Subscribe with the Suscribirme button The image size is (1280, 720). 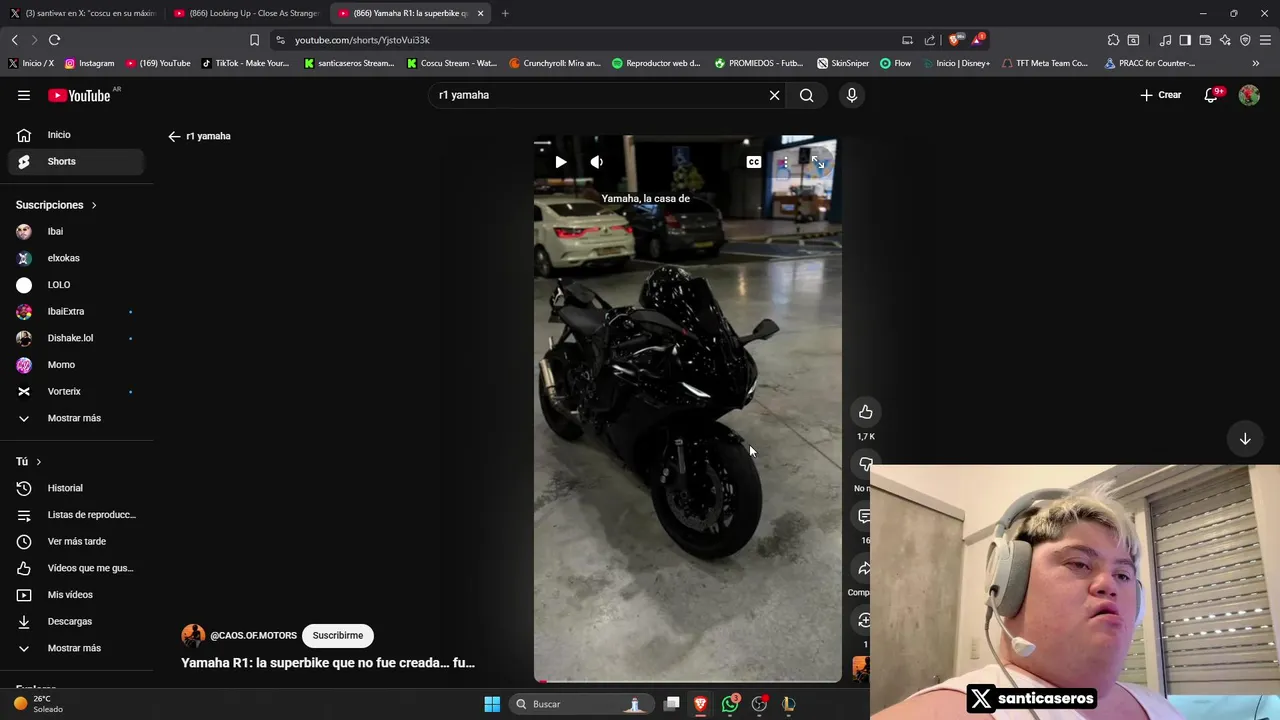click(x=338, y=635)
